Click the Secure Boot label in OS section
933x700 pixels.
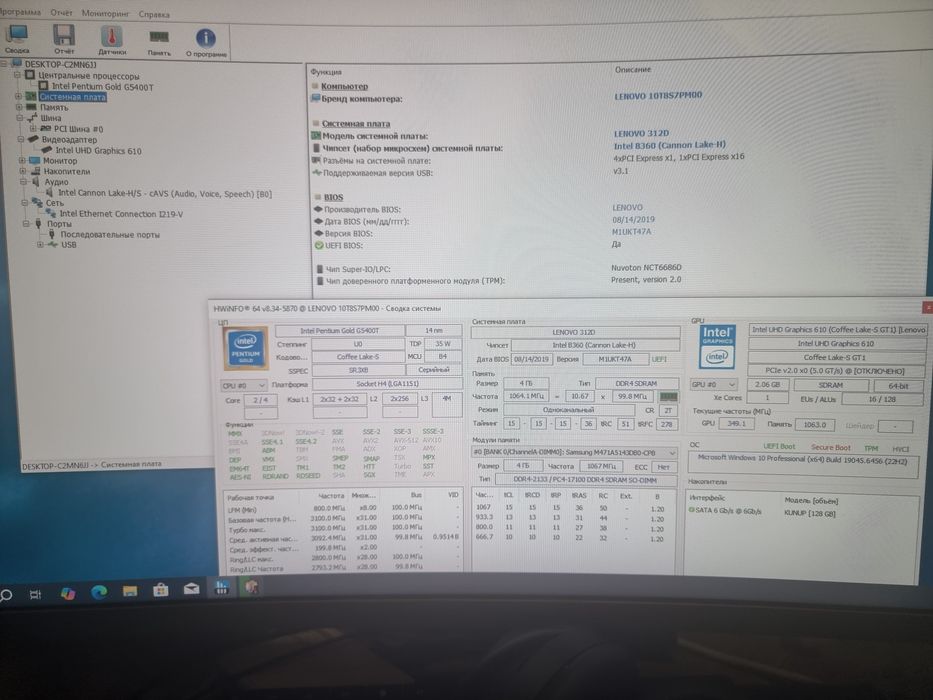click(x=831, y=447)
